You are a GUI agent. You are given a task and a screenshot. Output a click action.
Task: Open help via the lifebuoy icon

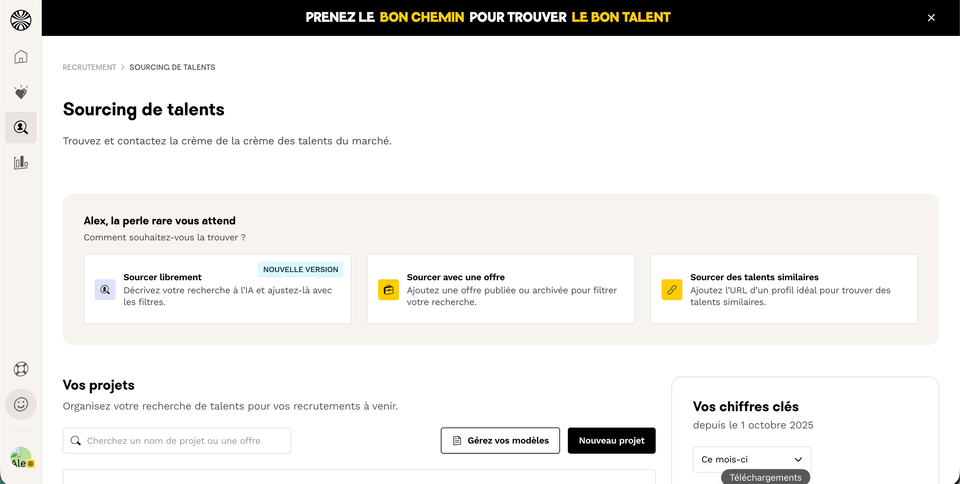21,369
